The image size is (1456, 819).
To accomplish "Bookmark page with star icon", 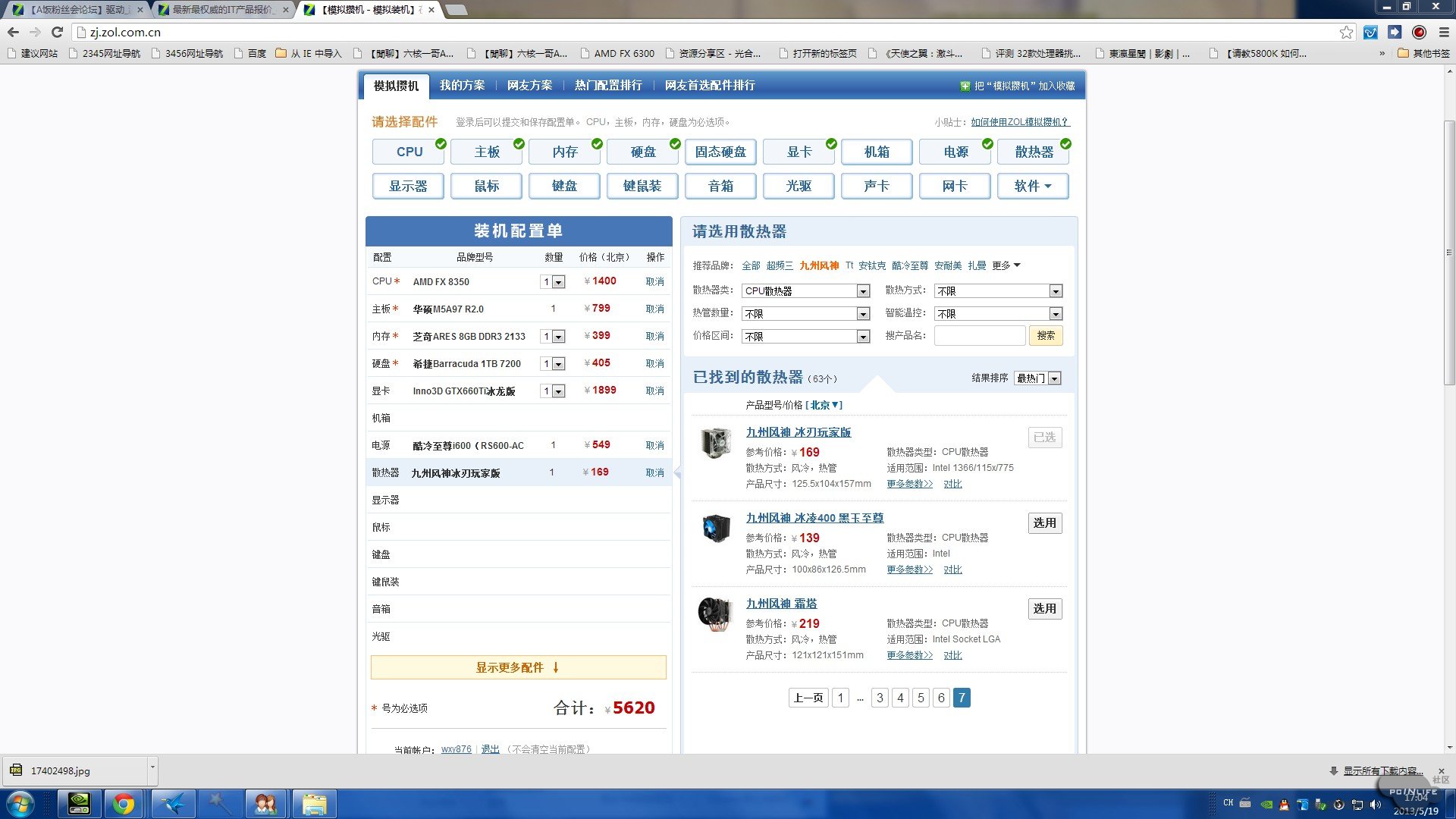I will pos(1346,32).
